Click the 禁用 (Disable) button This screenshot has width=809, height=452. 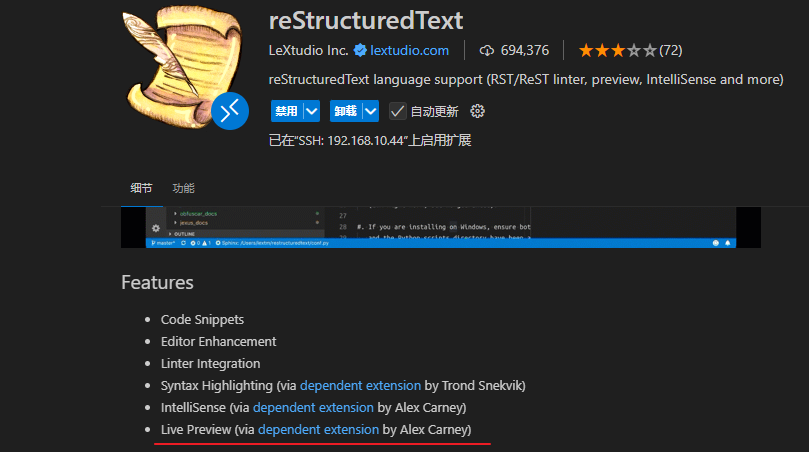286,111
